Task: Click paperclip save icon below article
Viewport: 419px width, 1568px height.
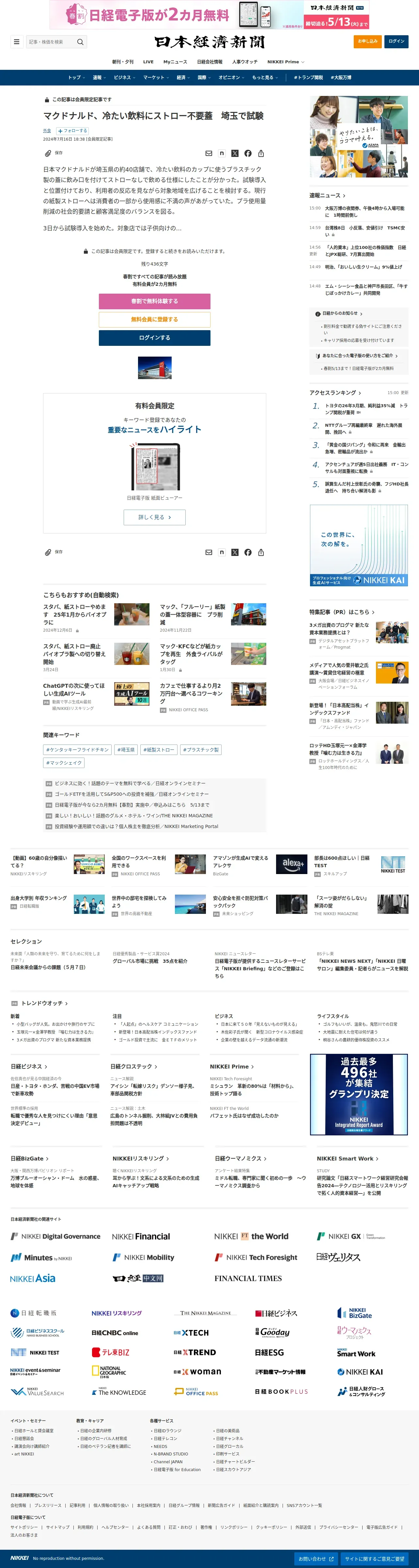Action: click(x=48, y=552)
